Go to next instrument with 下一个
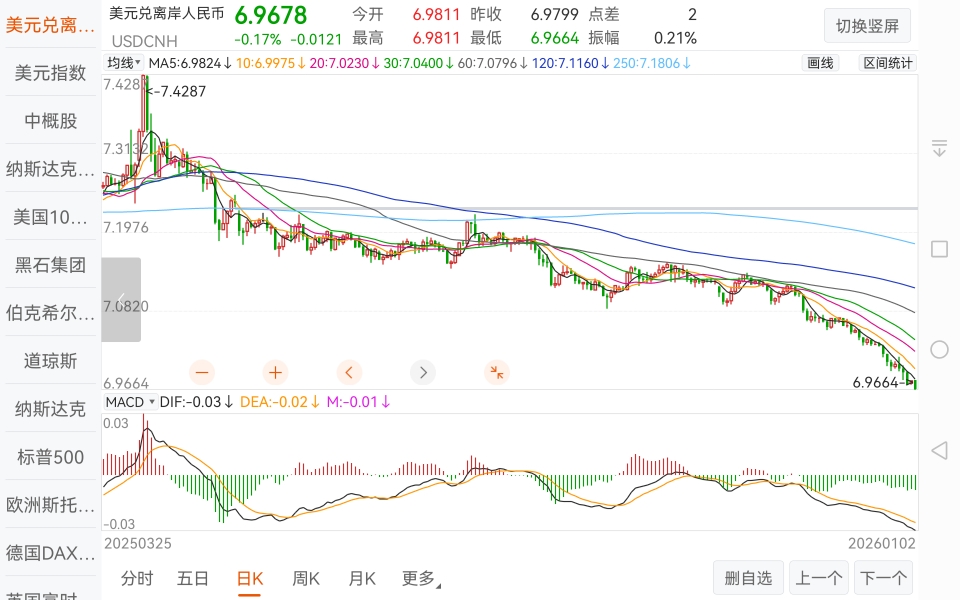This screenshot has height=600, width=960. (884, 578)
